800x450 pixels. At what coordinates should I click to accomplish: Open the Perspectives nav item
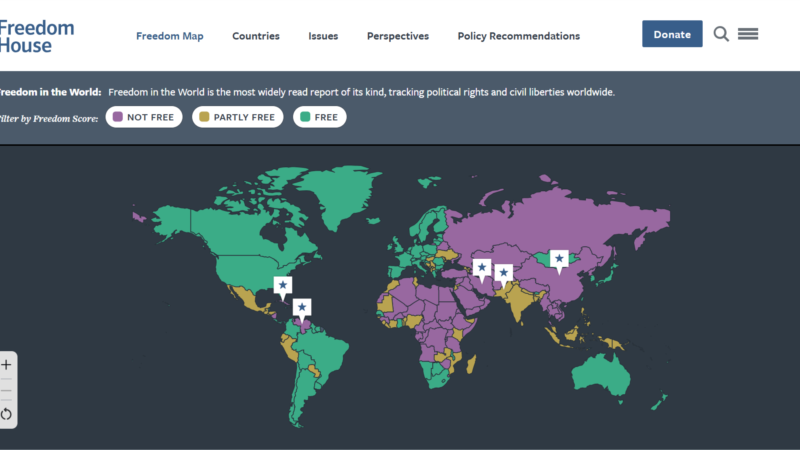pos(397,36)
